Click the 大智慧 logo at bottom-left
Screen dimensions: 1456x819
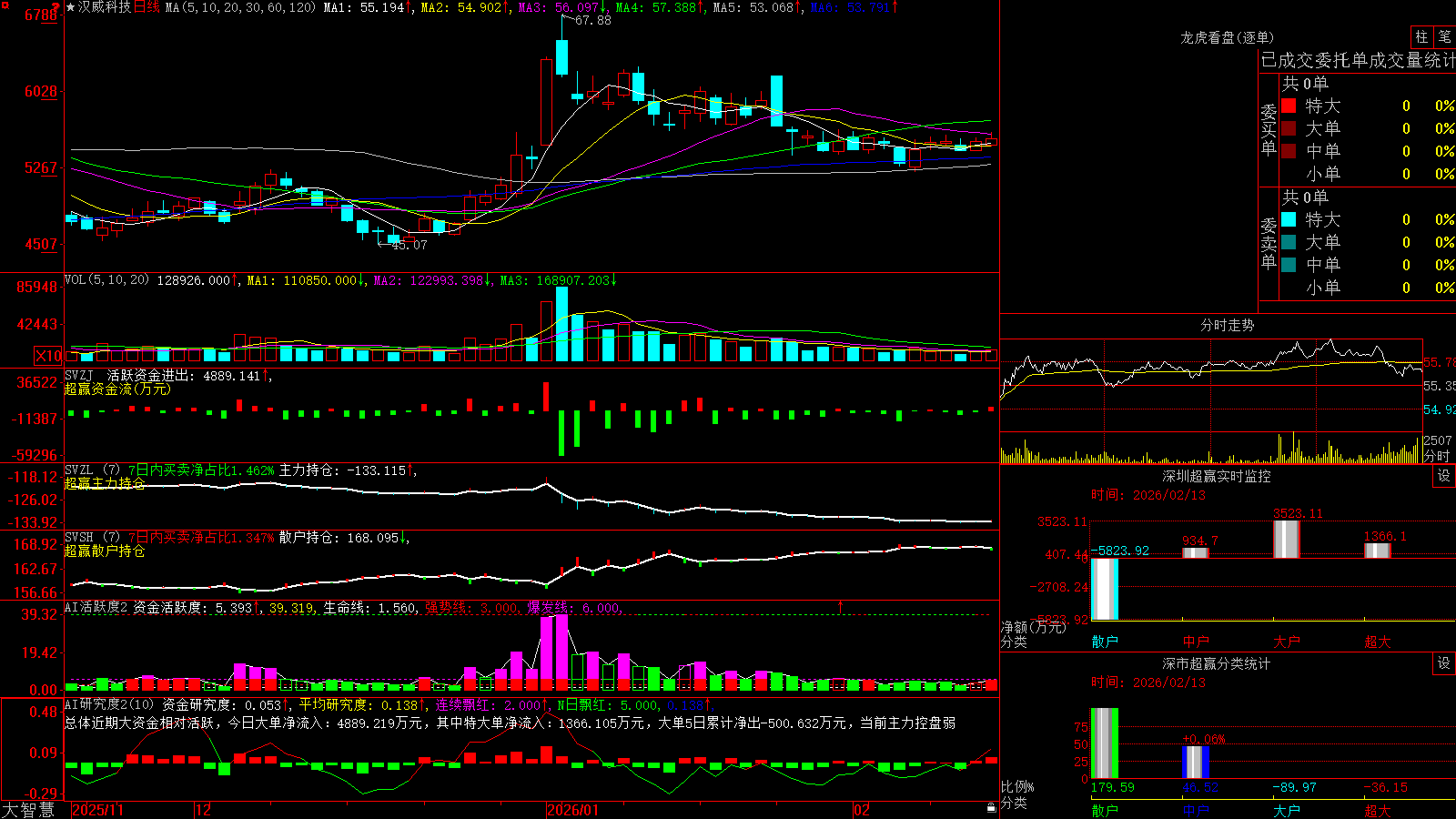coord(29,810)
